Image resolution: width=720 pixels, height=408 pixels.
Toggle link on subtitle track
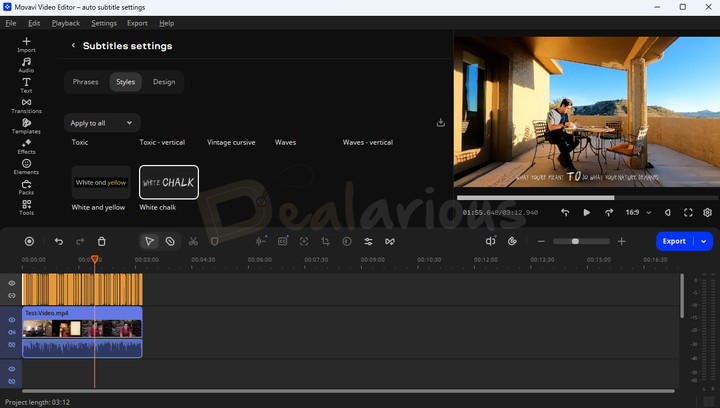tap(12, 296)
